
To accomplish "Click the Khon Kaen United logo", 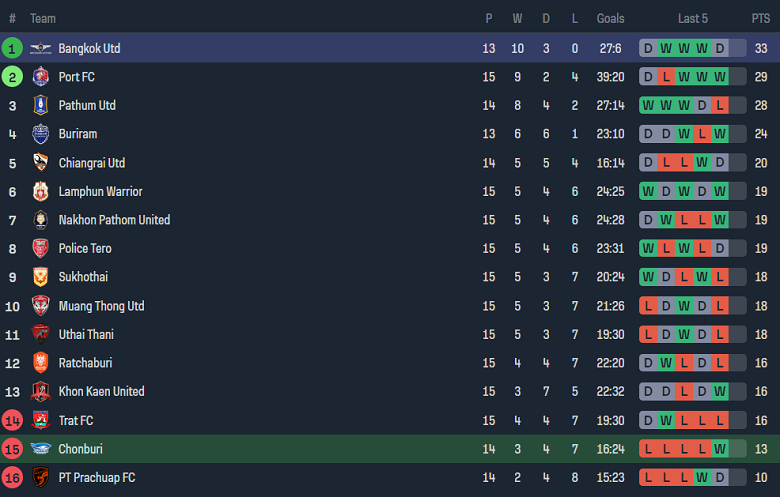I will 40,391.
